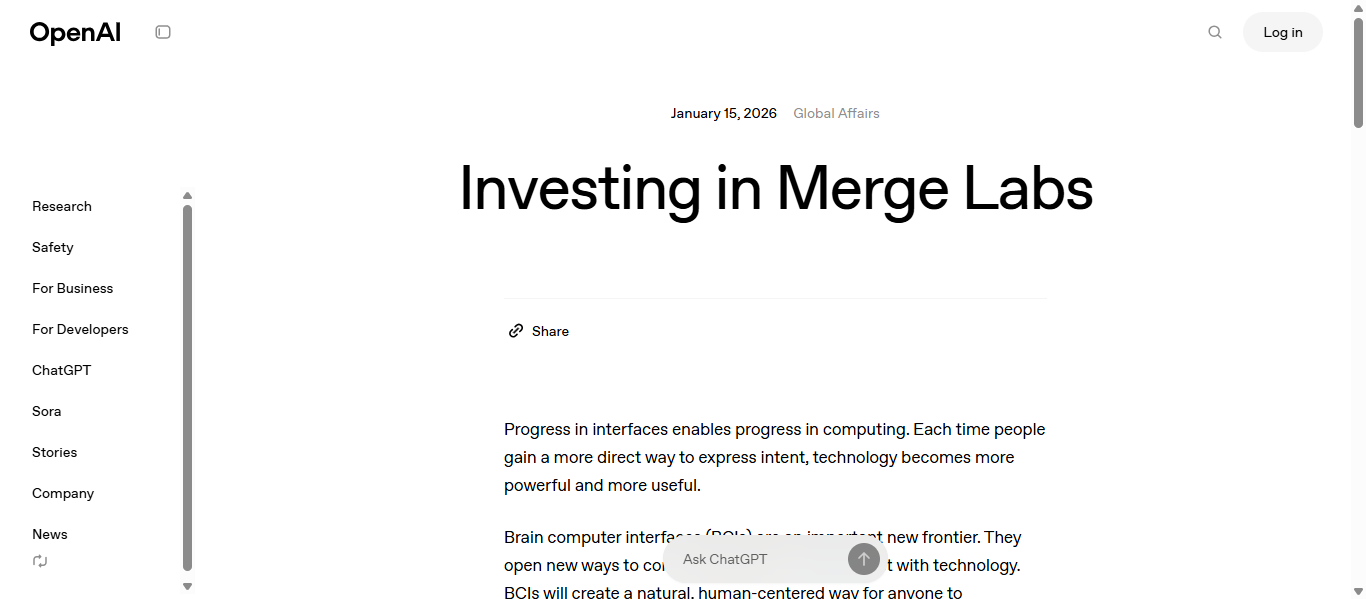Viewport: 1366px width, 599px height.
Task: Click sidebar scroll down arrow
Action: click(x=187, y=587)
